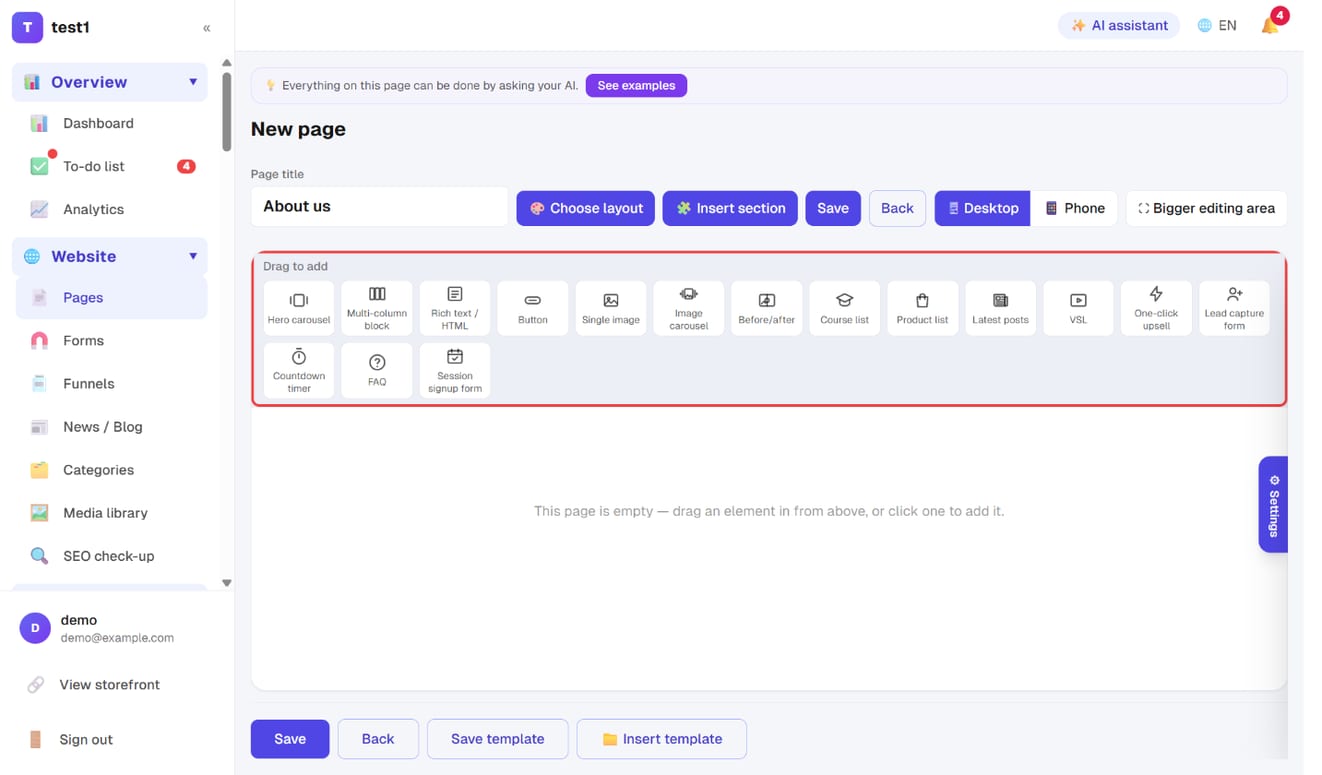The height and width of the screenshot is (775, 1322).
Task: Open Funnels in sidebar
Action: pos(112,383)
